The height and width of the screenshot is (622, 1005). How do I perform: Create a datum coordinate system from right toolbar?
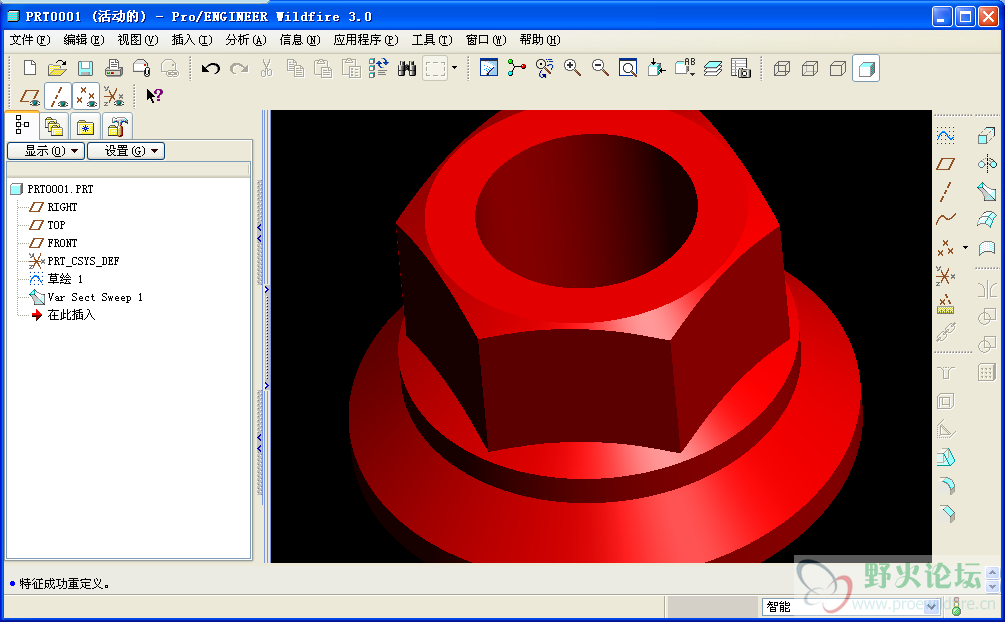(945, 276)
